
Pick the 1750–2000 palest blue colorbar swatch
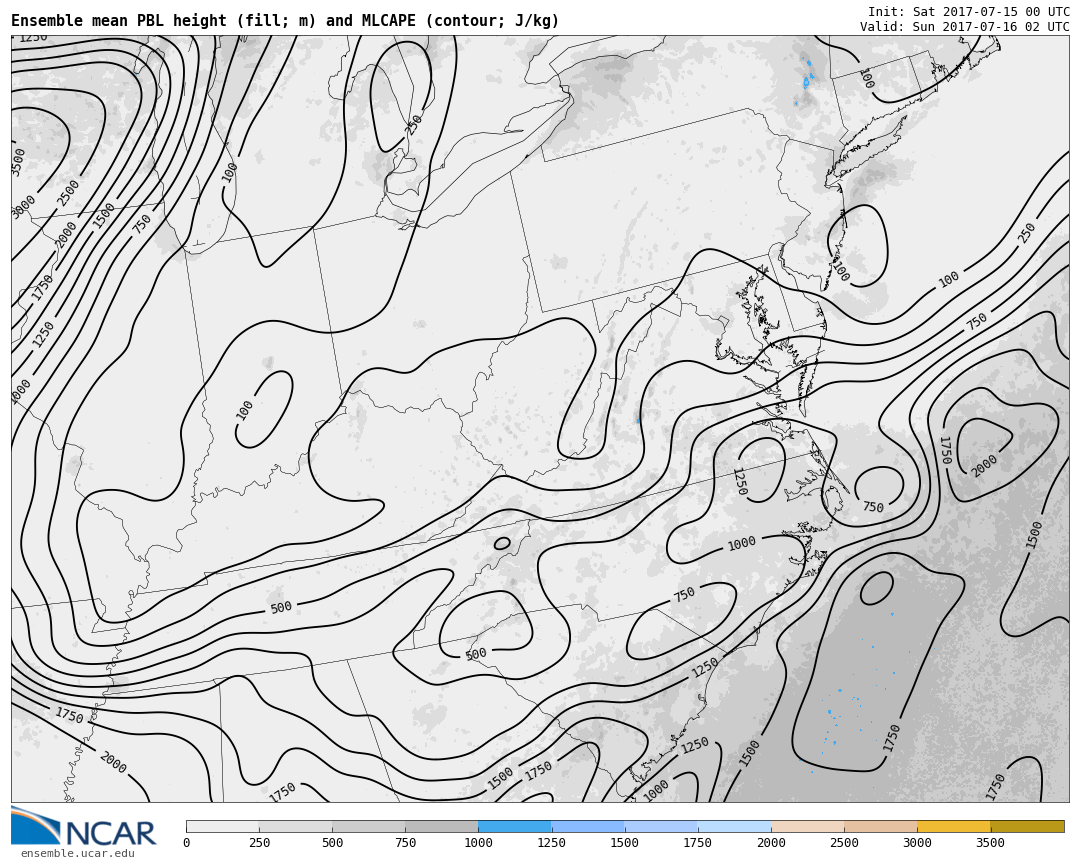pos(734,826)
